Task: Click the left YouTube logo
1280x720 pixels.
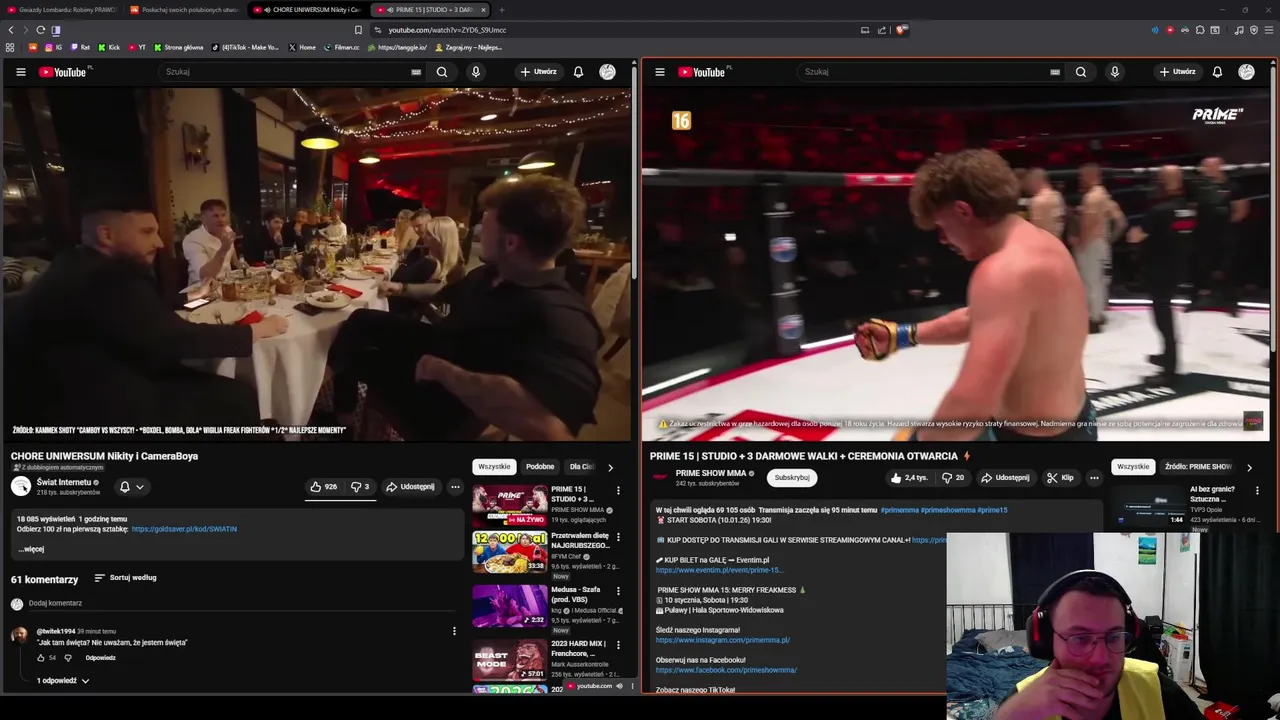Action: (x=63, y=72)
